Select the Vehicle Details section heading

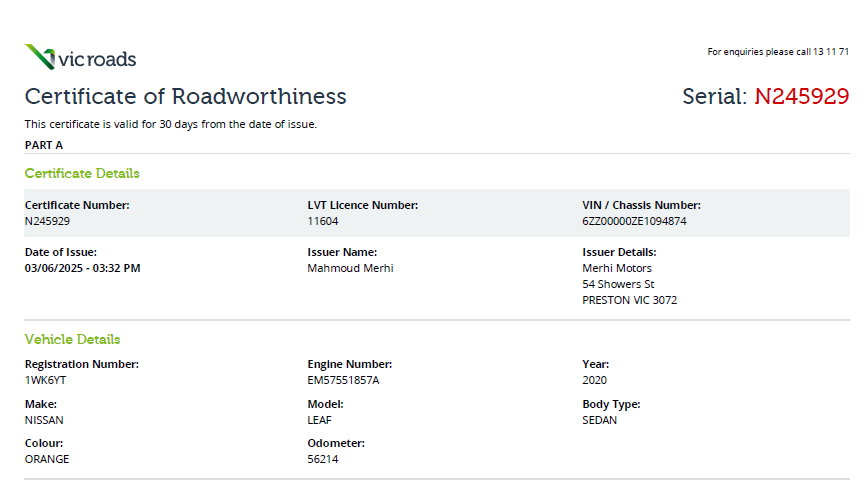point(72,339)
